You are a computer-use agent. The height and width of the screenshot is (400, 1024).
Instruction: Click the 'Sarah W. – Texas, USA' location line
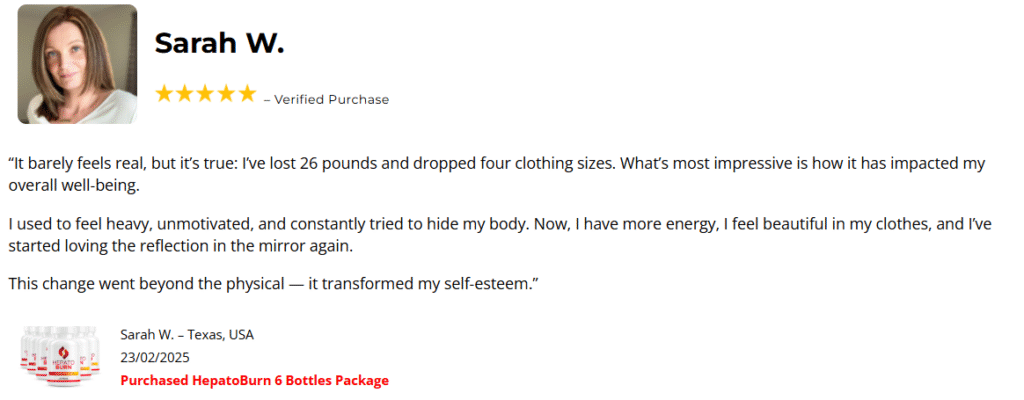tap(186, 334)
